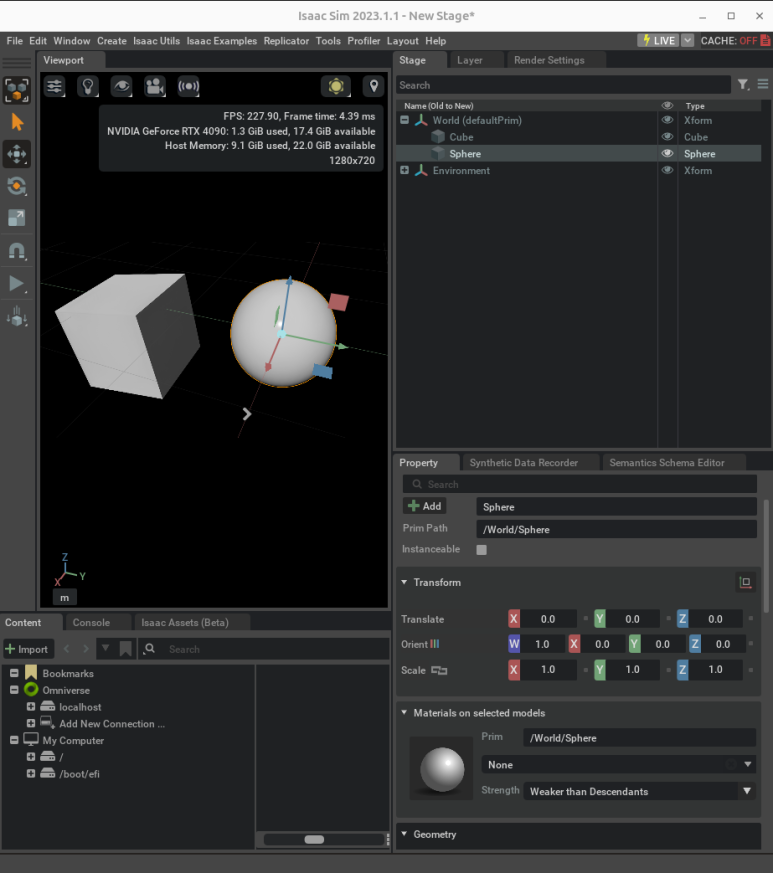
Task: Click Content back navigation arrow
Action: [67, 649]
